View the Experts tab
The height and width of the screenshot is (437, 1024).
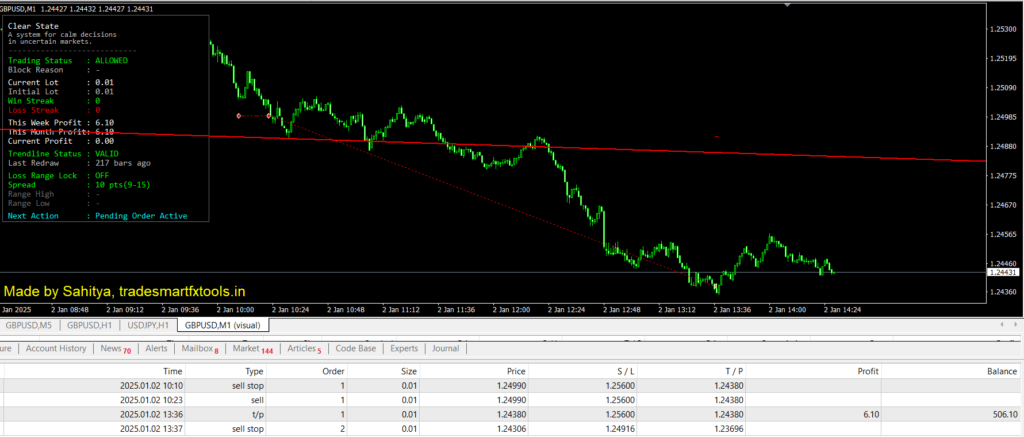[404, 349]
